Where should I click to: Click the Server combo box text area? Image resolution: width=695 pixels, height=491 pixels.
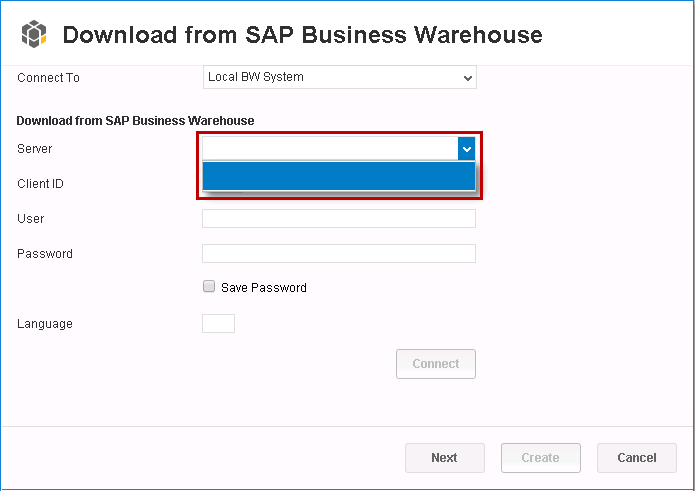330,149
